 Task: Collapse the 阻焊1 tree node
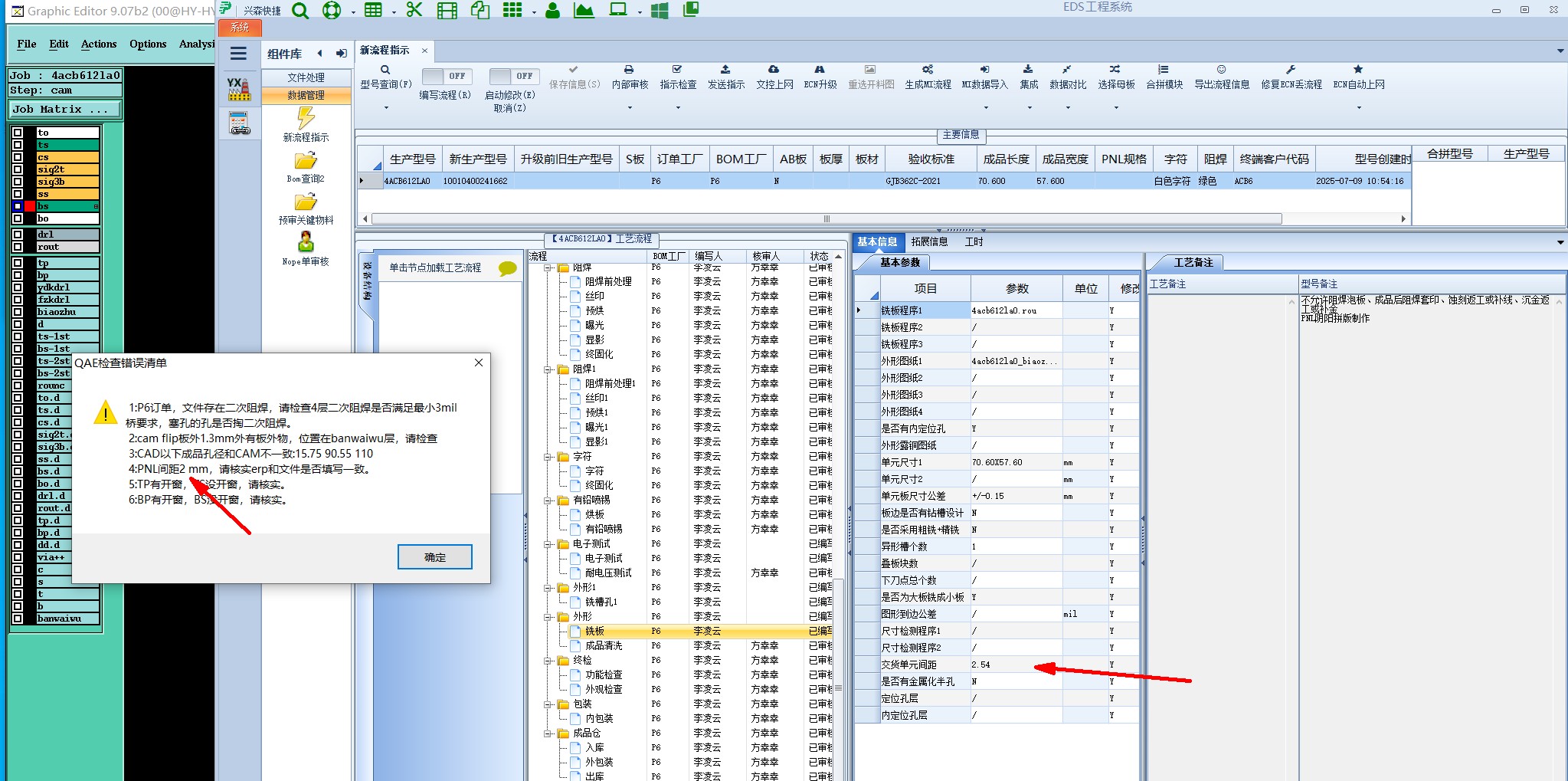548,369
